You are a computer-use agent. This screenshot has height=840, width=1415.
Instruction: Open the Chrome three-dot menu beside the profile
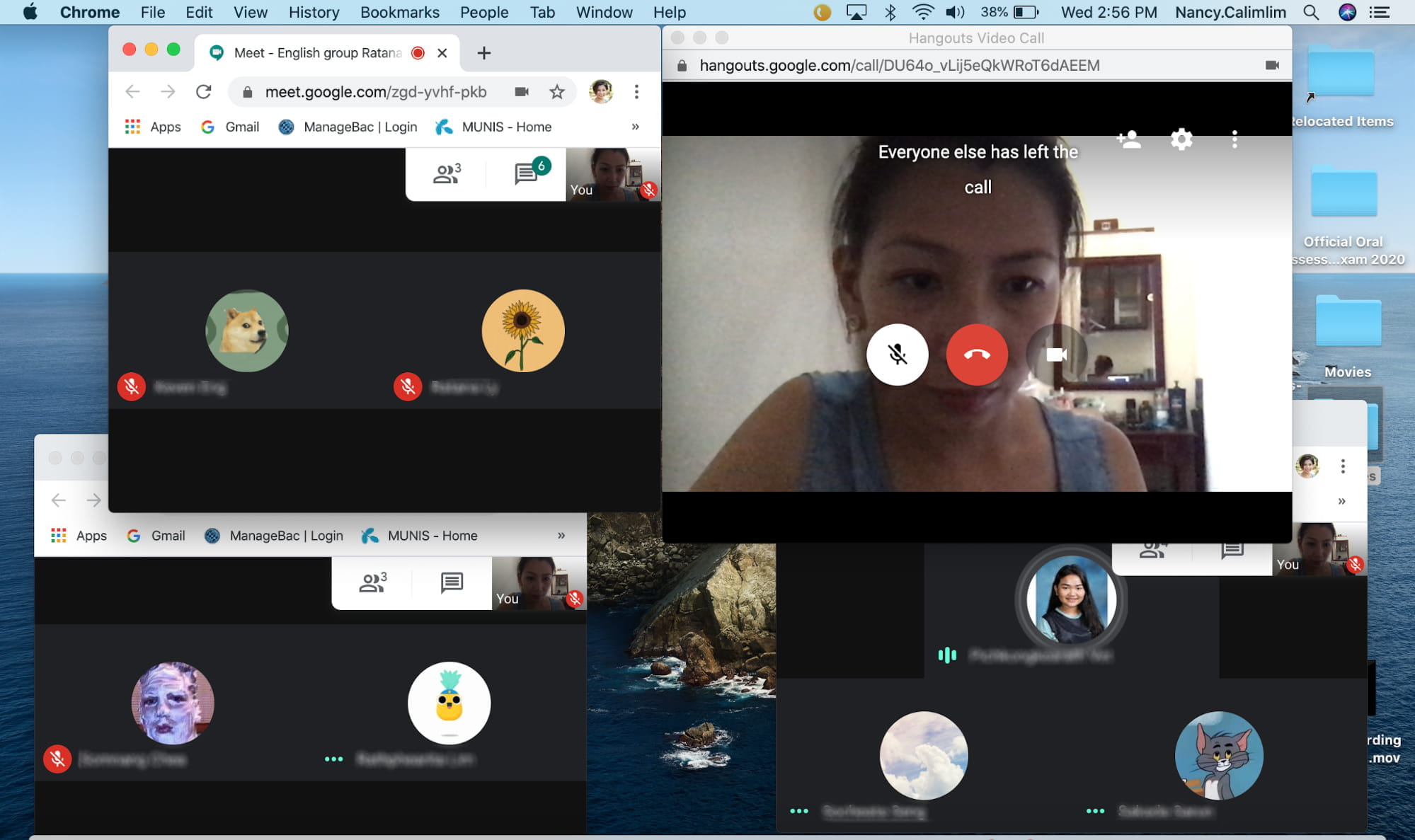tap(636, 92)
